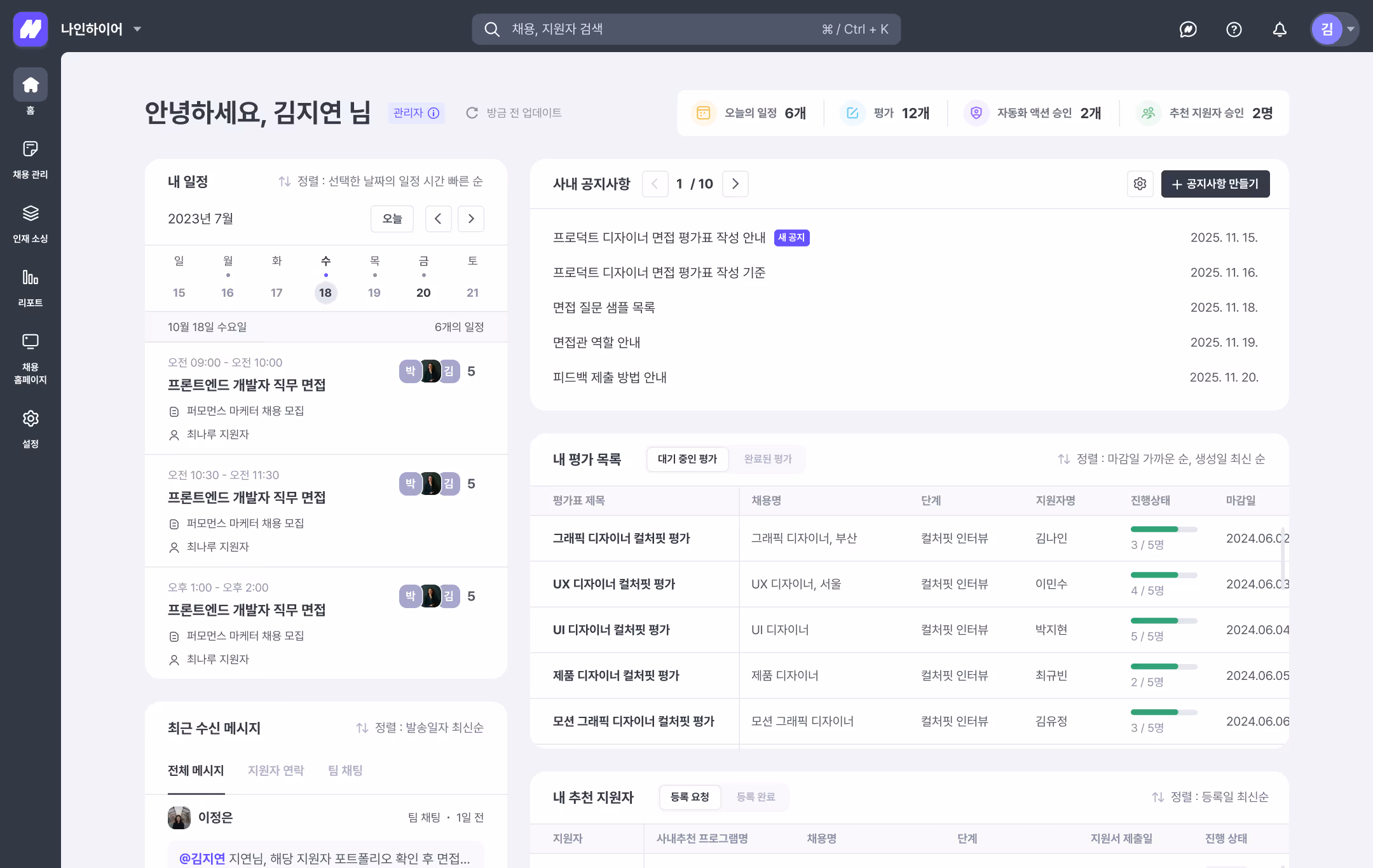Screen dimensions: 1373x868
Task: Open the notification bell icon
Action: click(x=1280, y=29)
